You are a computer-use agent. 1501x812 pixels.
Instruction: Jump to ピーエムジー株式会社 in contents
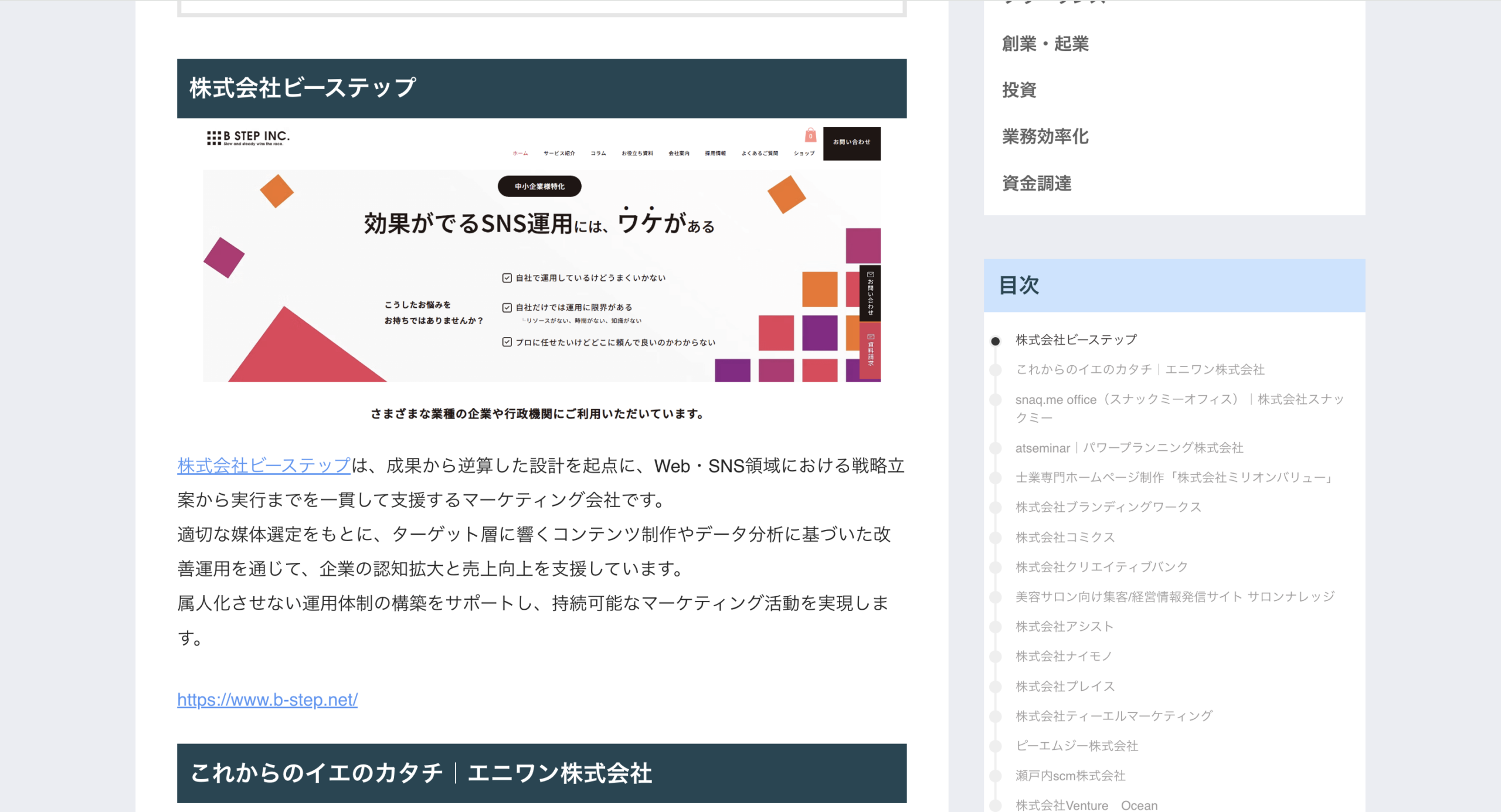click(1076, 746)
